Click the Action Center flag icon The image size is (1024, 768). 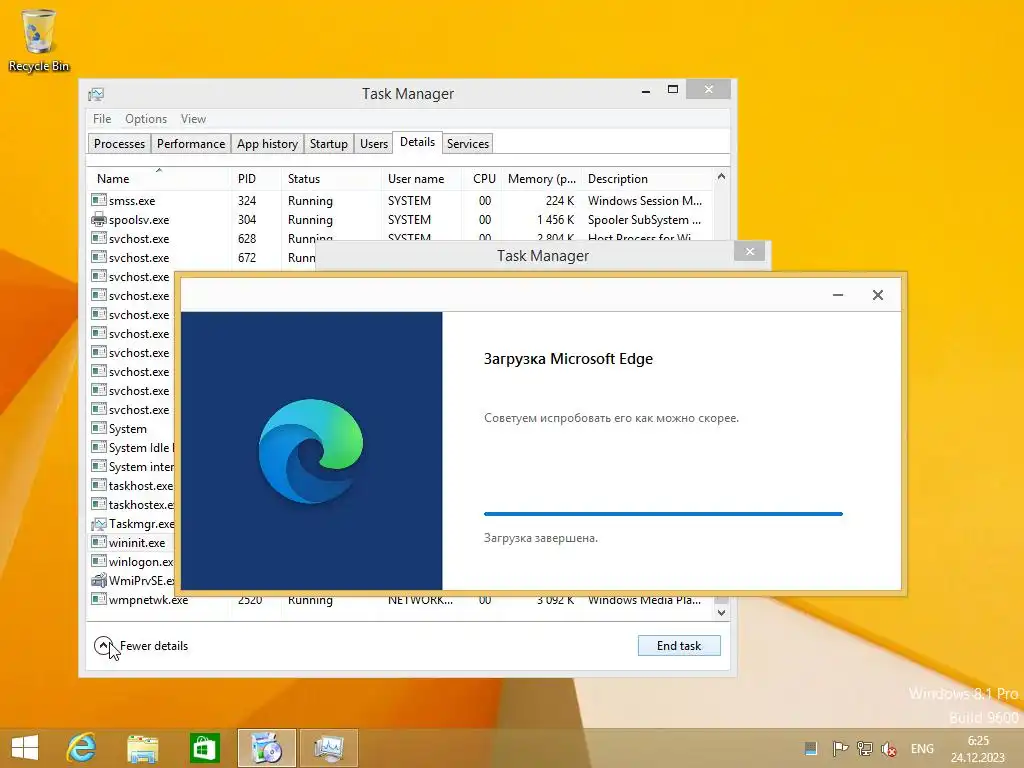pyautogui.click(x=840, y=748)
